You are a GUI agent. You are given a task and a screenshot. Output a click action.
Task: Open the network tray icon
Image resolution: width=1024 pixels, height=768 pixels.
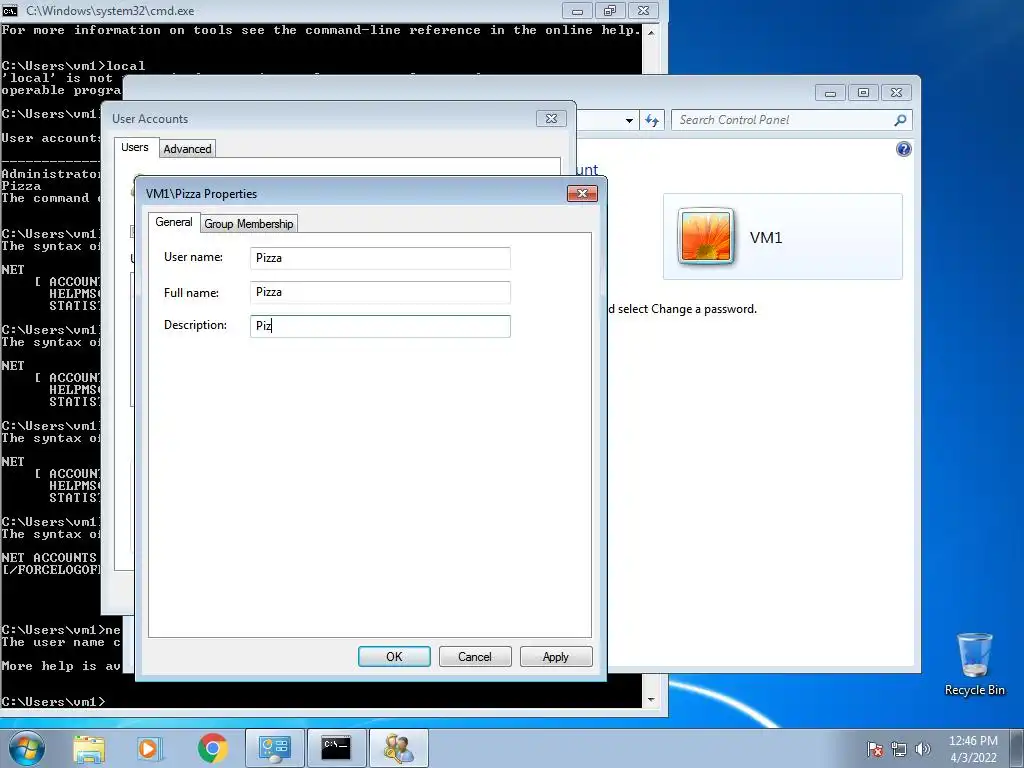(899, 749)
